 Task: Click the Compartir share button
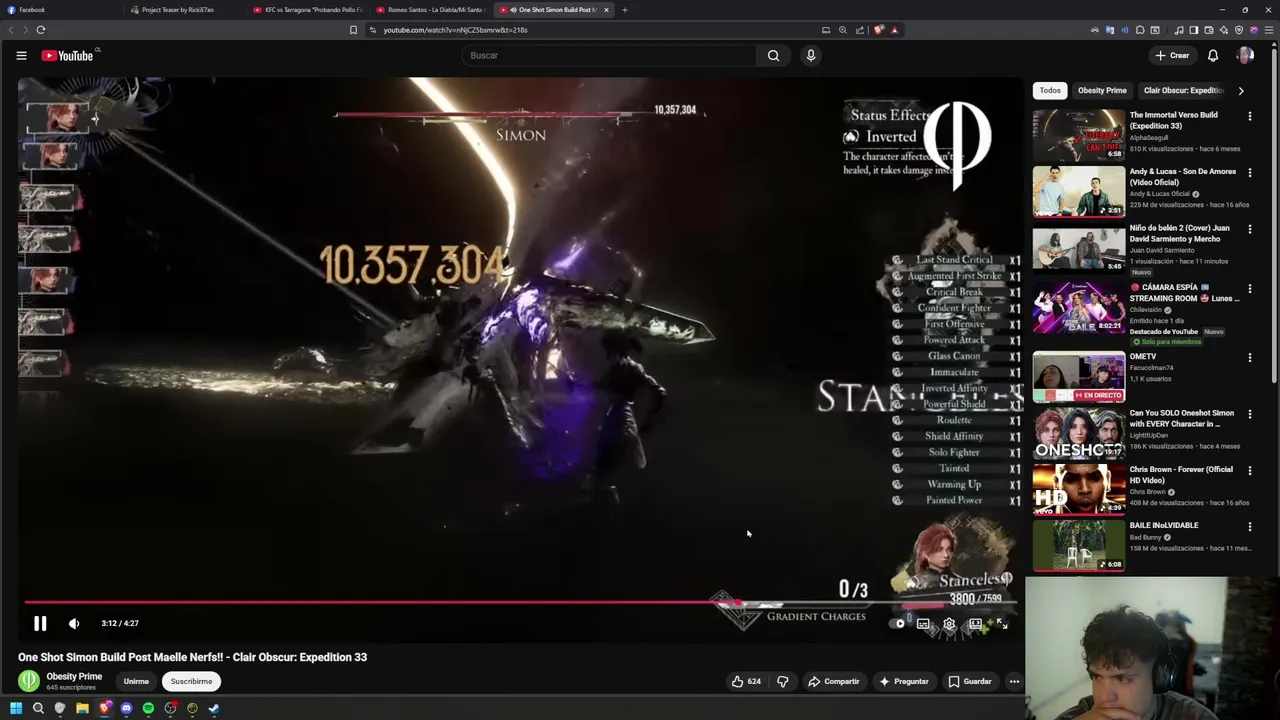[834, 681]
